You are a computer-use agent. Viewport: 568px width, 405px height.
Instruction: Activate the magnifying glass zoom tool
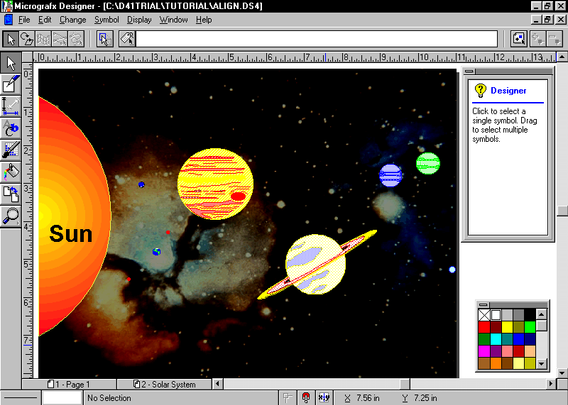click(x=11, y=216)
